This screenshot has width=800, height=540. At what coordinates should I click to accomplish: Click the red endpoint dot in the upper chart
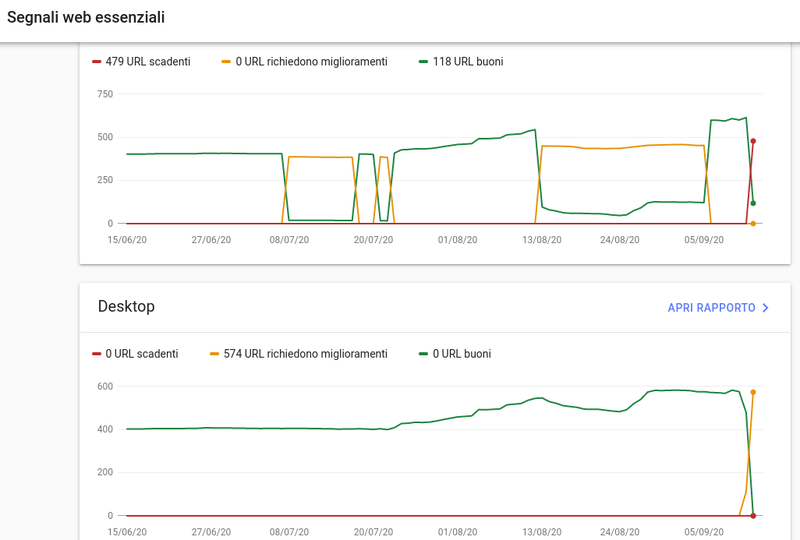[x=753, y=141]
